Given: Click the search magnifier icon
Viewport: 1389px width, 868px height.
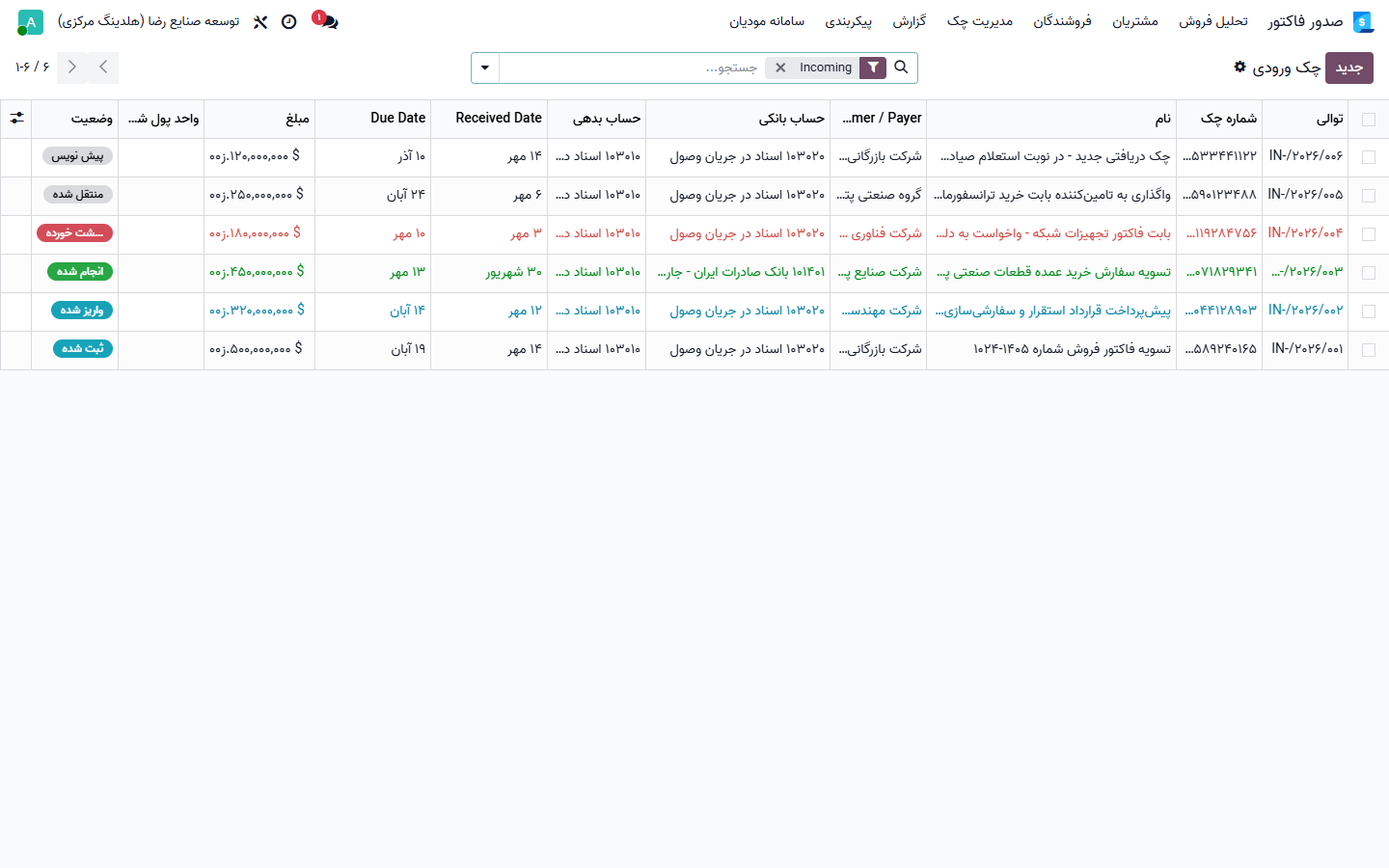Looking at the screenshot, I should [901, 68].
